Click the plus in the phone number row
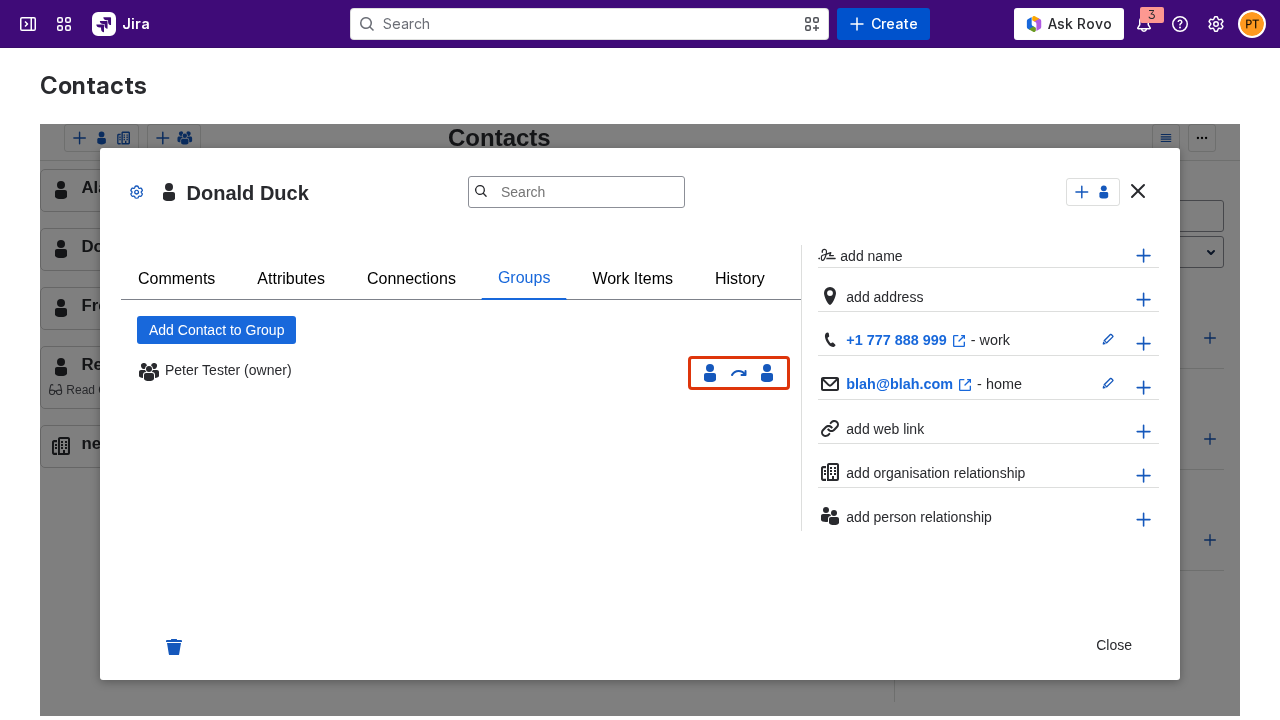Image resolution: width=1280 pixels, height=720 pixels. 1143,344
